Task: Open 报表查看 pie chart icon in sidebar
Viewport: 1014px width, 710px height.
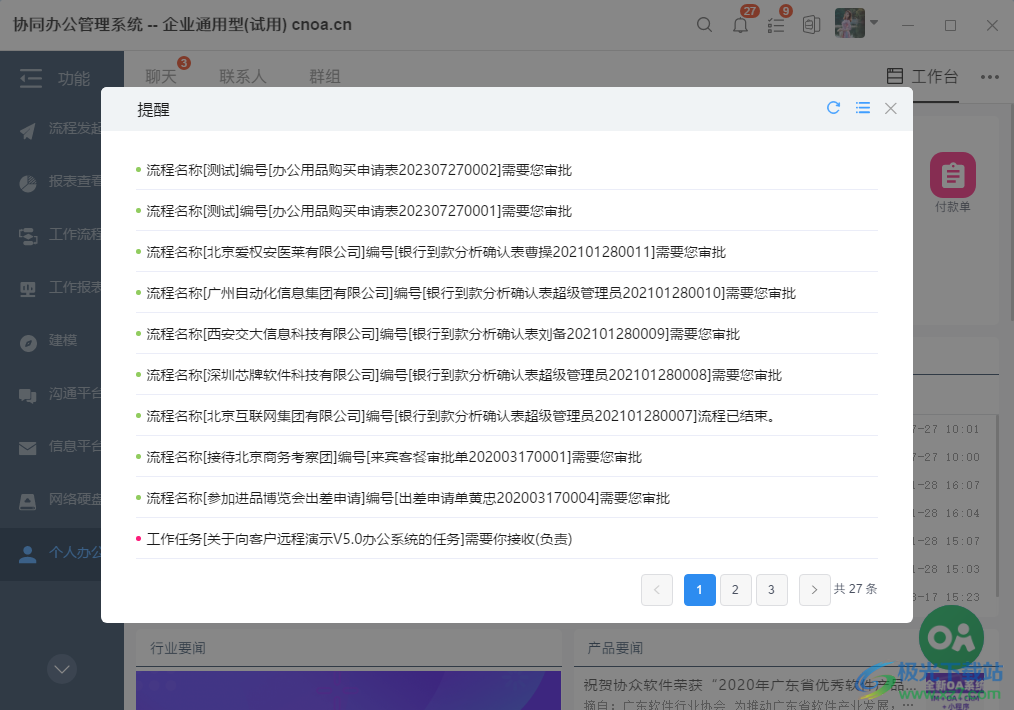Action: click(x=28, y=184)
